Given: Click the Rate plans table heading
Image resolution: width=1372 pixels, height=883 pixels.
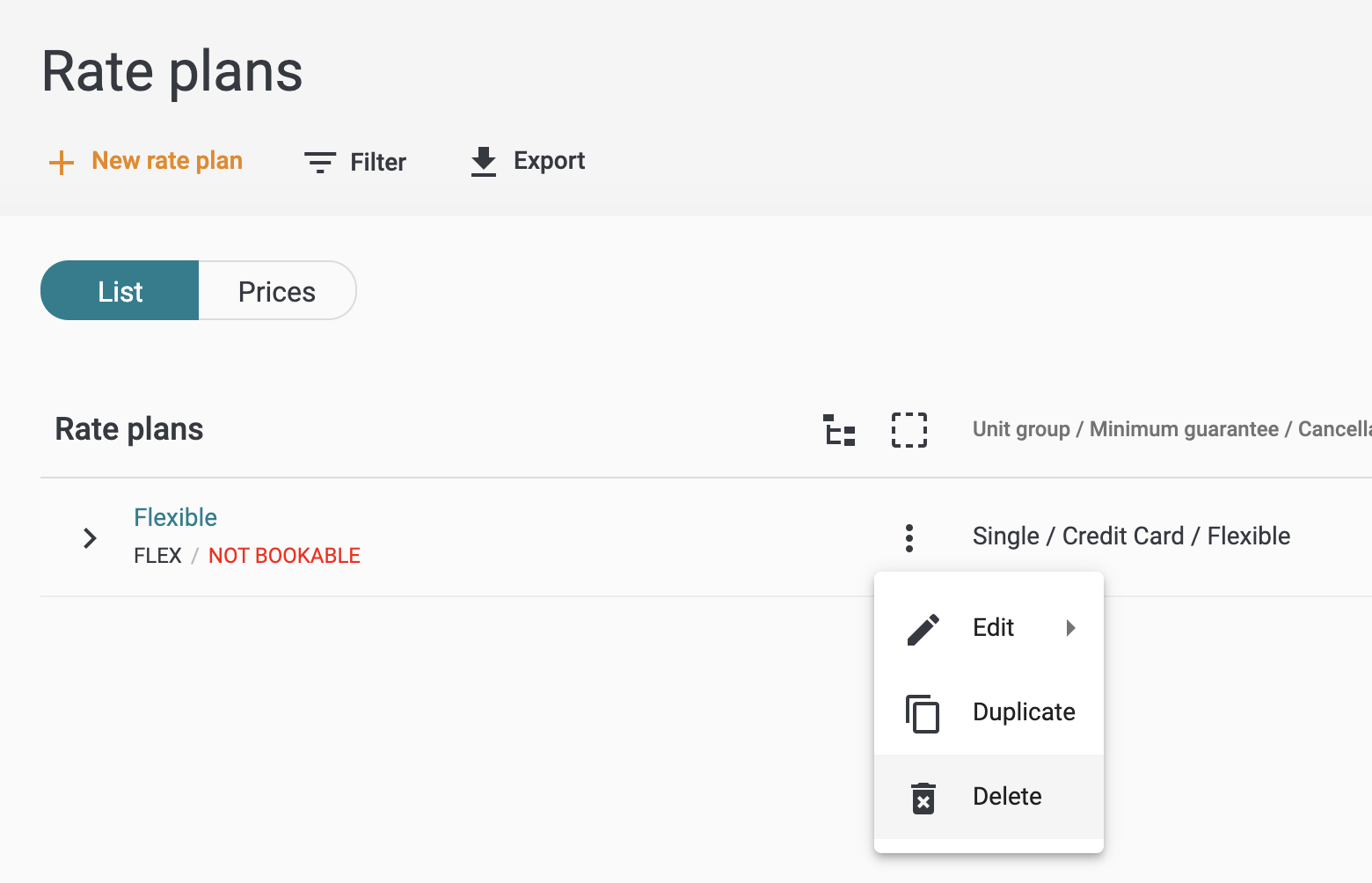Looking at the screenshot, I should click(x=129, y=429).
